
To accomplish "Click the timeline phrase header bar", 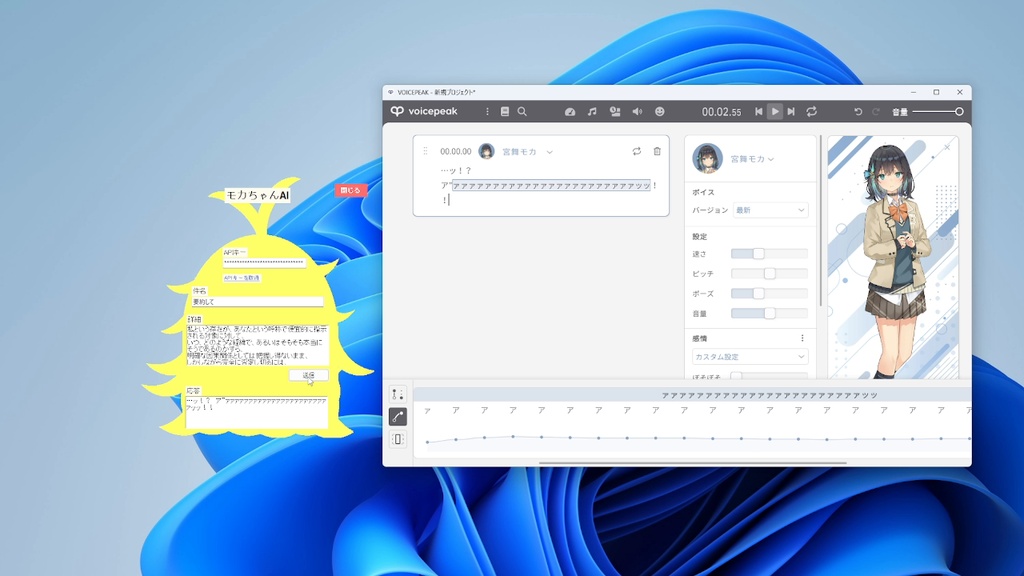I will (692, 395).
